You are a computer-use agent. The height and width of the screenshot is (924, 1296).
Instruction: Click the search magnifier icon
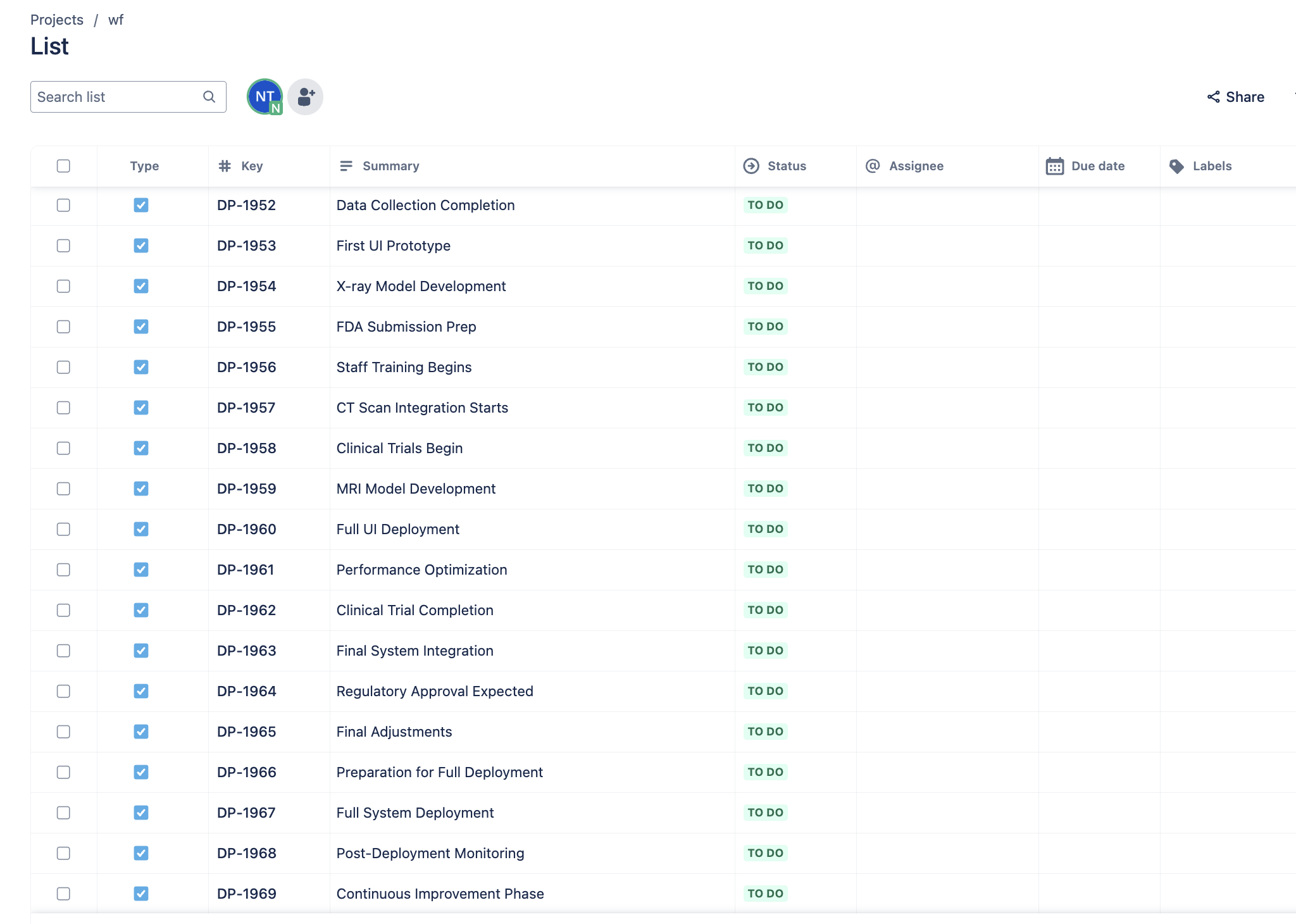tap(209, 97)
